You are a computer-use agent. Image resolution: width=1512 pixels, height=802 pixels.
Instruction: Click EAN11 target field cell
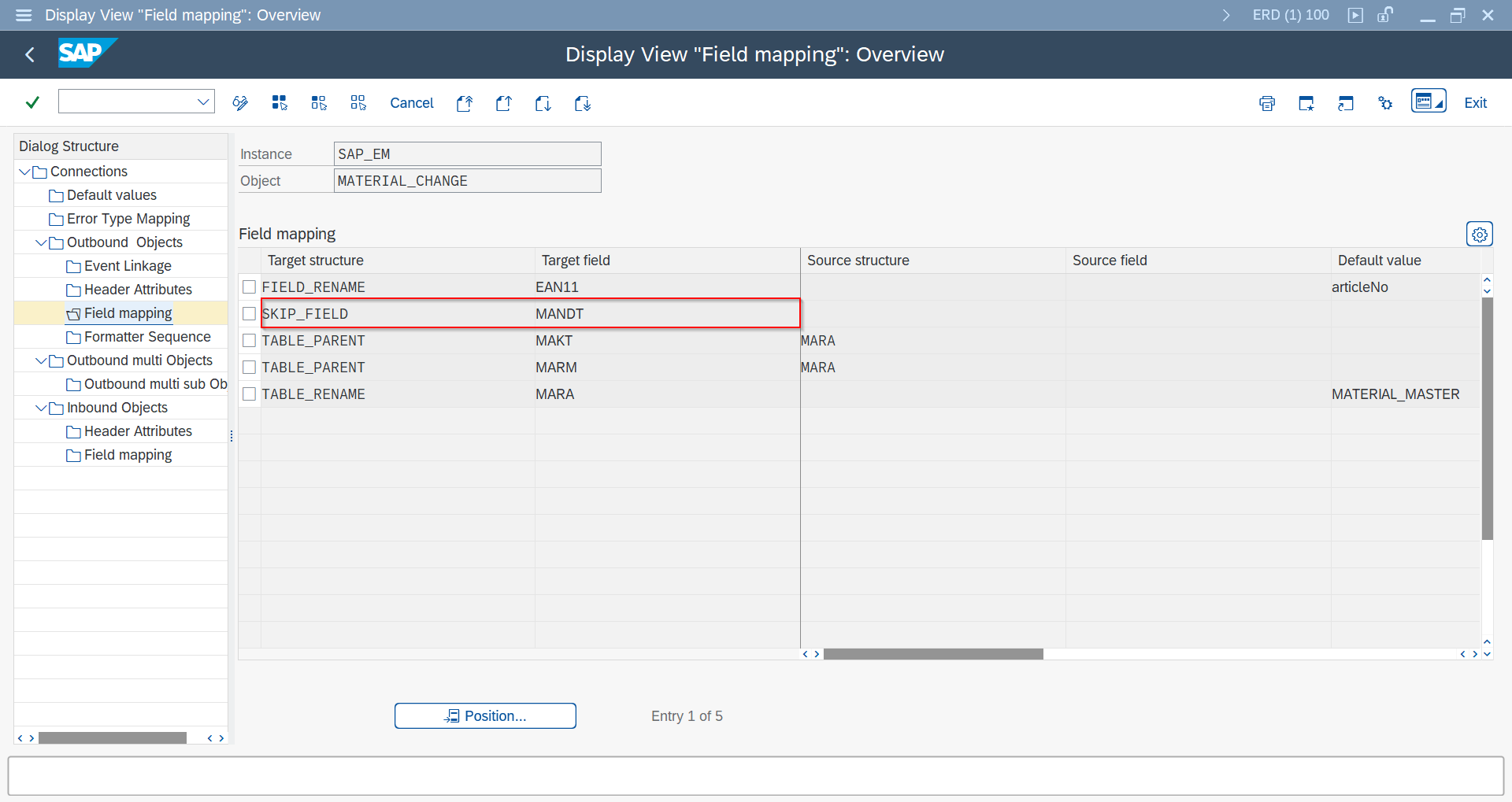(x=668, y=287)
